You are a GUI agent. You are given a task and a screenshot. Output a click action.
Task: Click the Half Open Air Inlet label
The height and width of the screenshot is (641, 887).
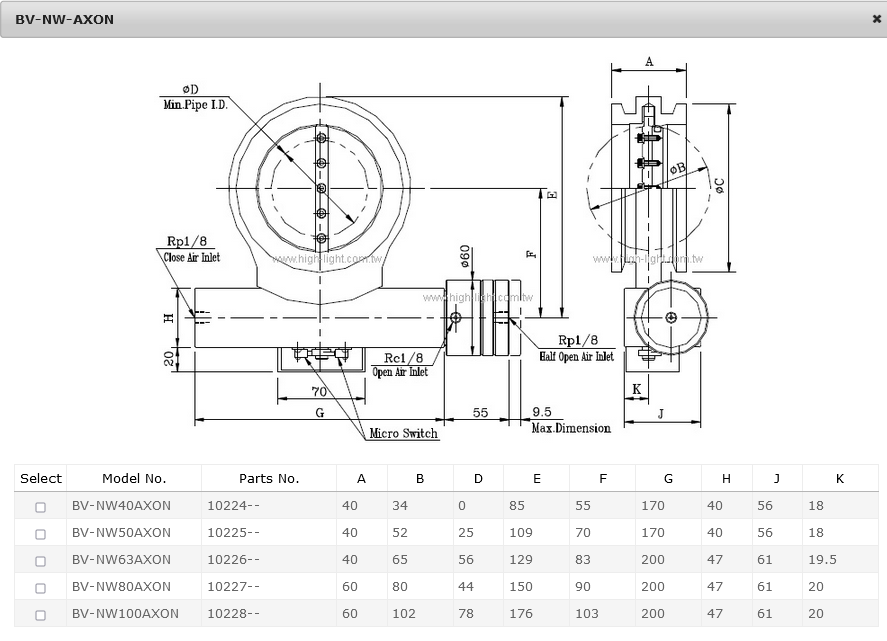pyautogui.click(x=576, y=356)
